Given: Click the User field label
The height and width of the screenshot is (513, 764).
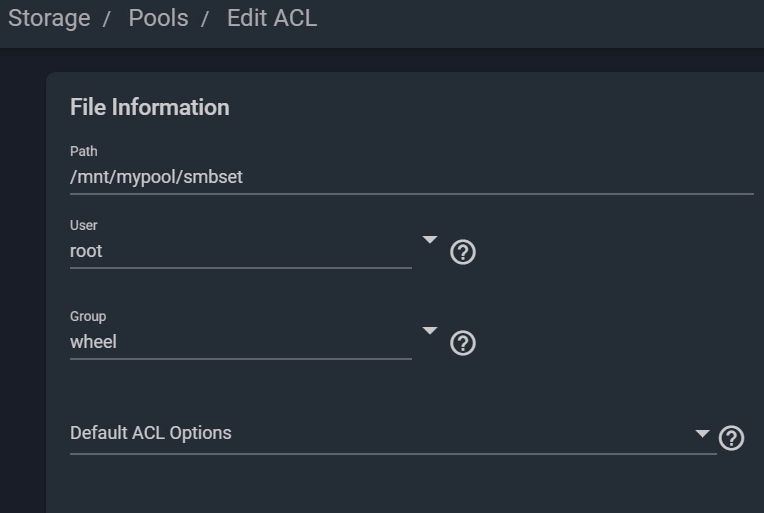Looking at the screenshot, I should tap(84, 226).
